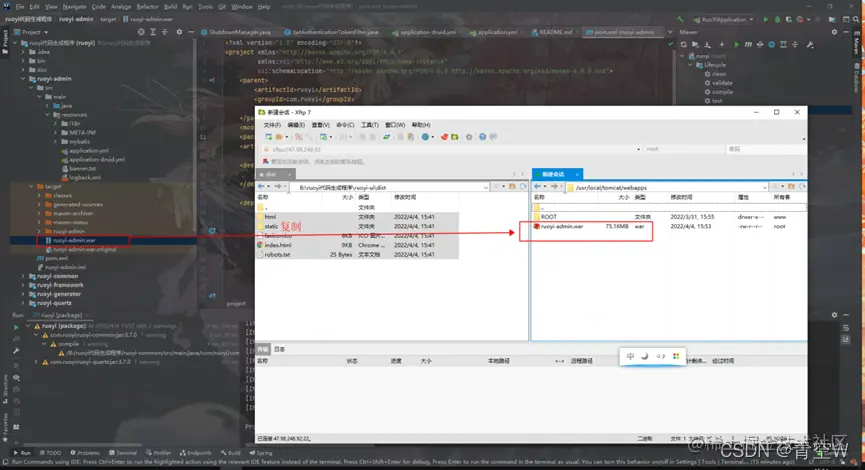Open Xftp 窗口(W) menu
The height and width of the screenshot is (470, 865).
[395, 125]
